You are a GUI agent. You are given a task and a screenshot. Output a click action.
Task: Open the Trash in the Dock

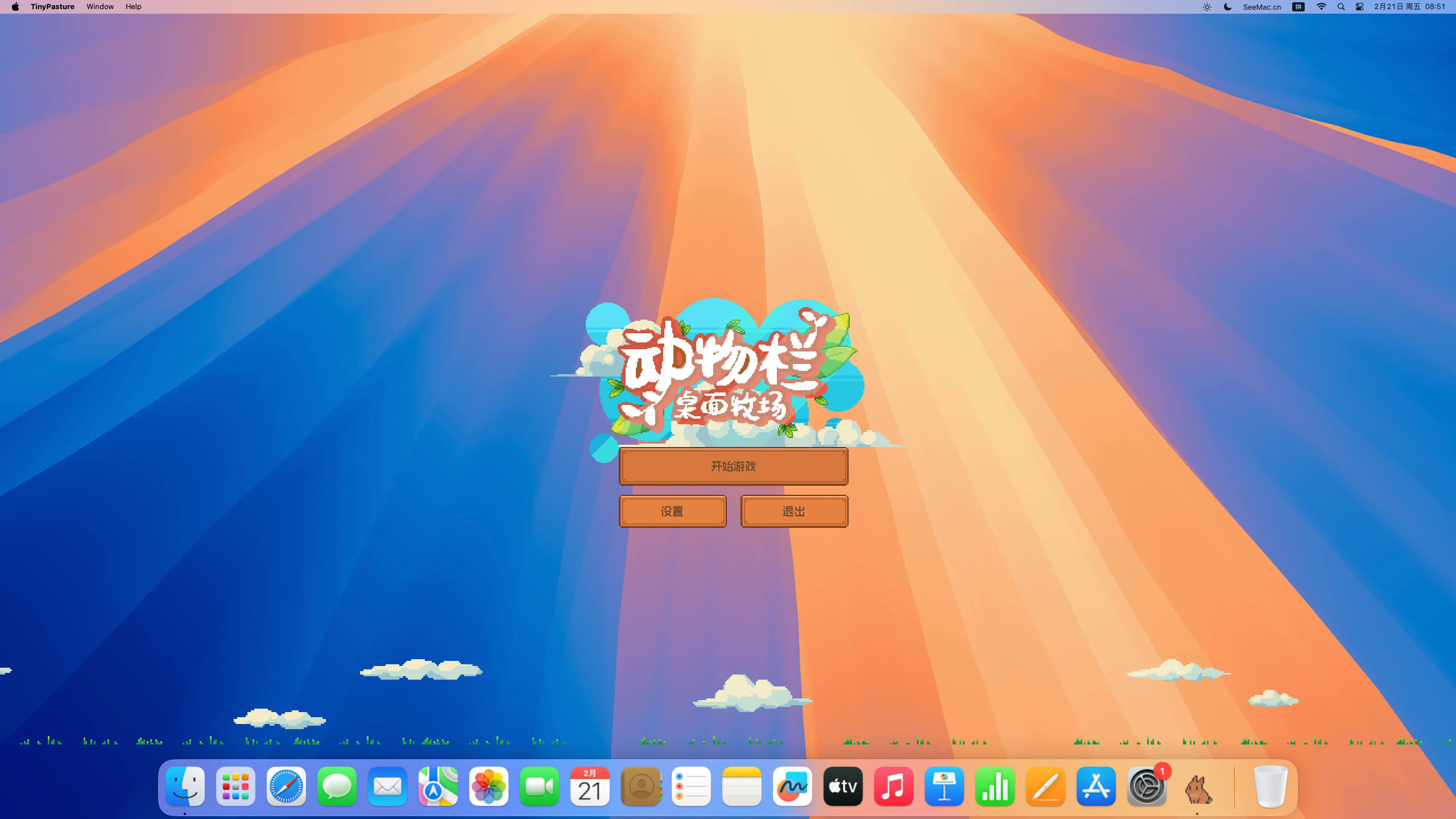(1271, 787)
